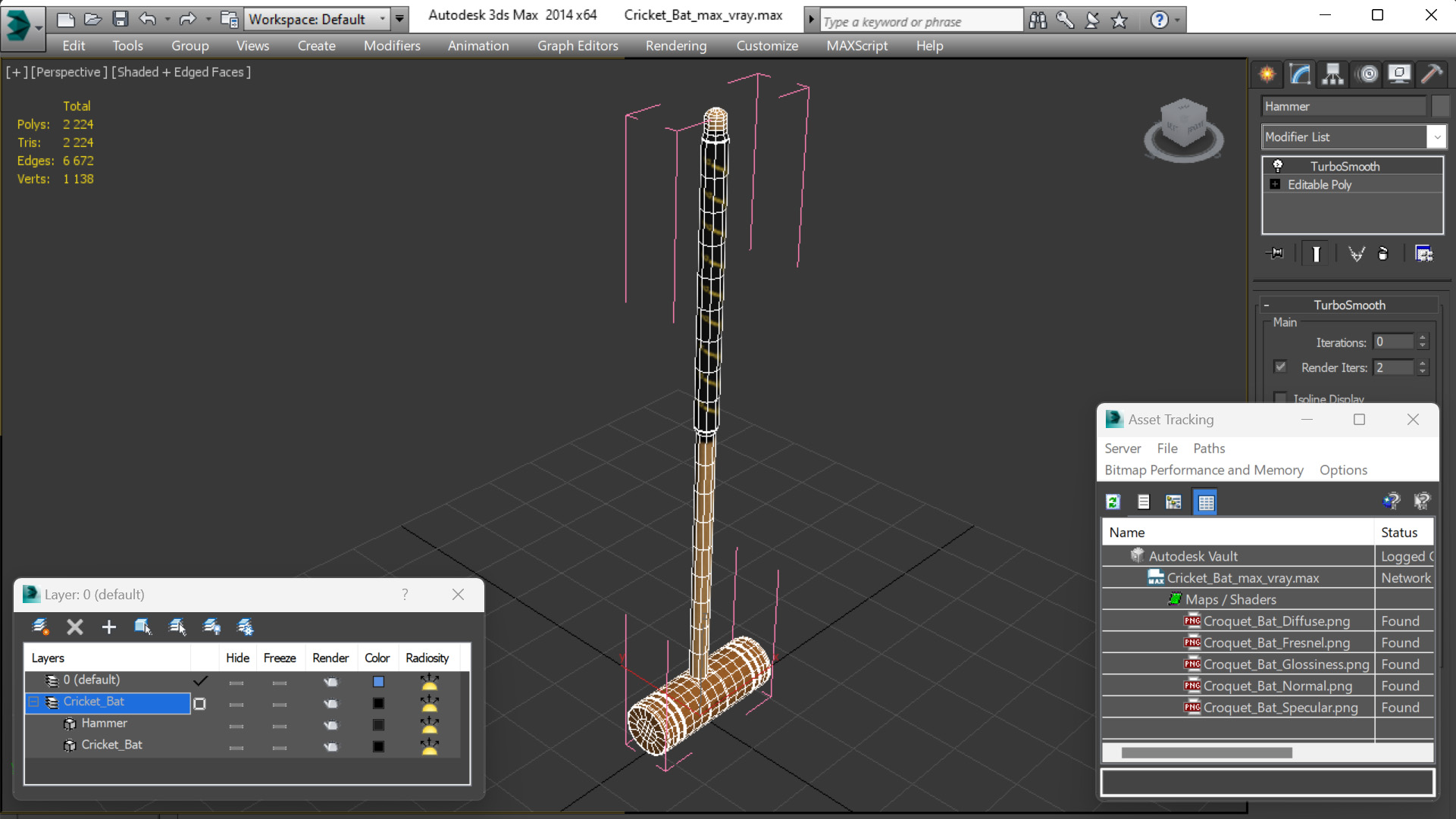Open the Modifiers menu
This screenshot has width=1456, height=819.
point(392,45)
